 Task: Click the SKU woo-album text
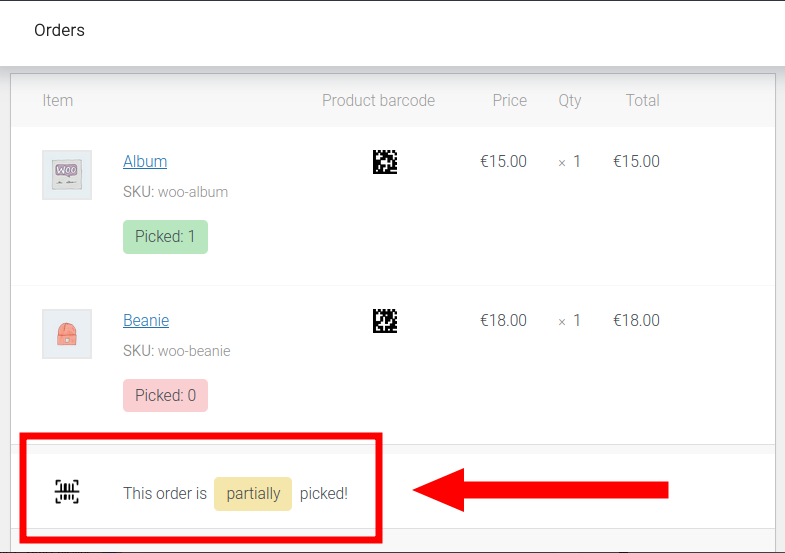tap(176, 192)
